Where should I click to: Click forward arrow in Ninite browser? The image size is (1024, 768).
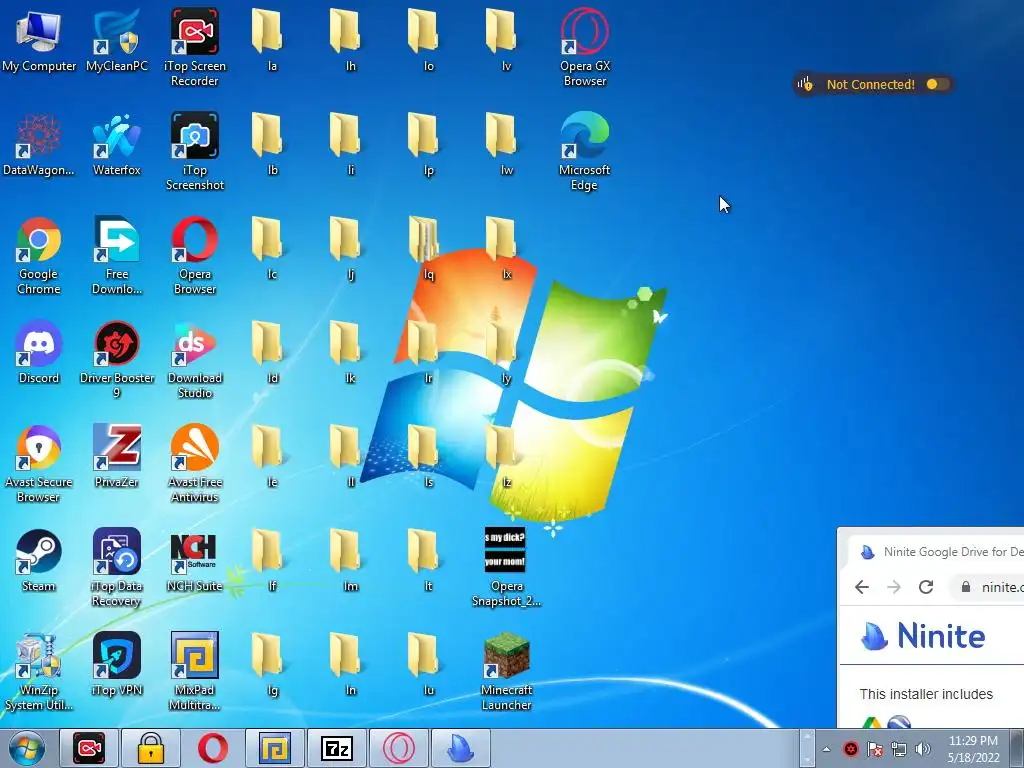[894, 587]
